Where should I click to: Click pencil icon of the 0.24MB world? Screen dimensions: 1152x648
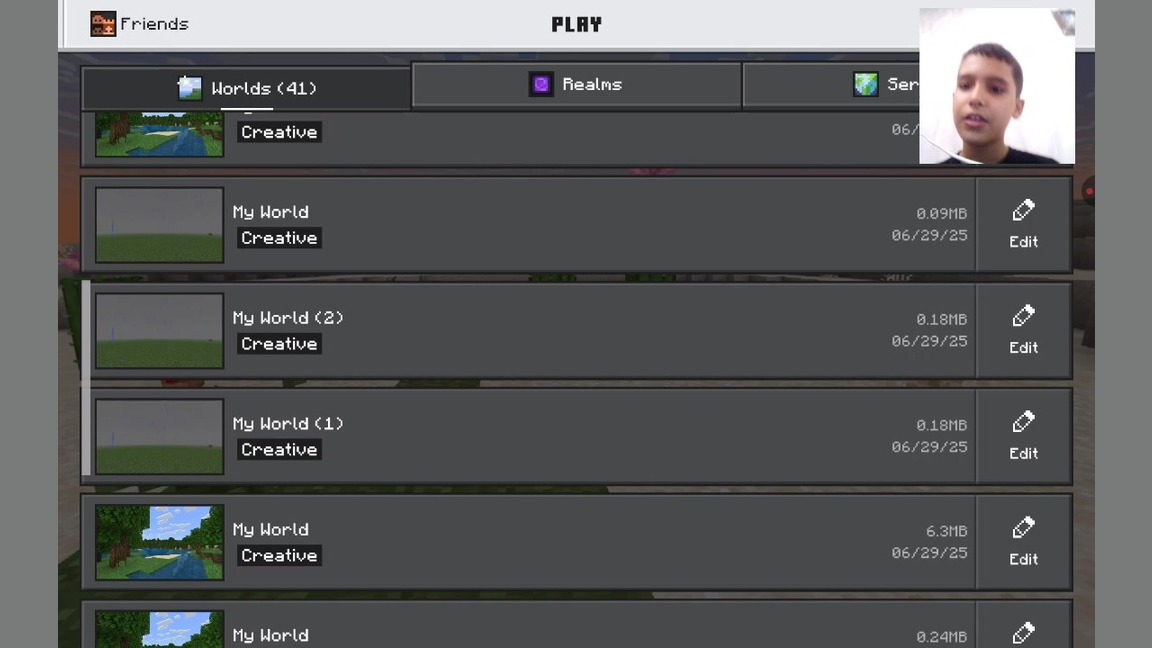pos(1023,633)
